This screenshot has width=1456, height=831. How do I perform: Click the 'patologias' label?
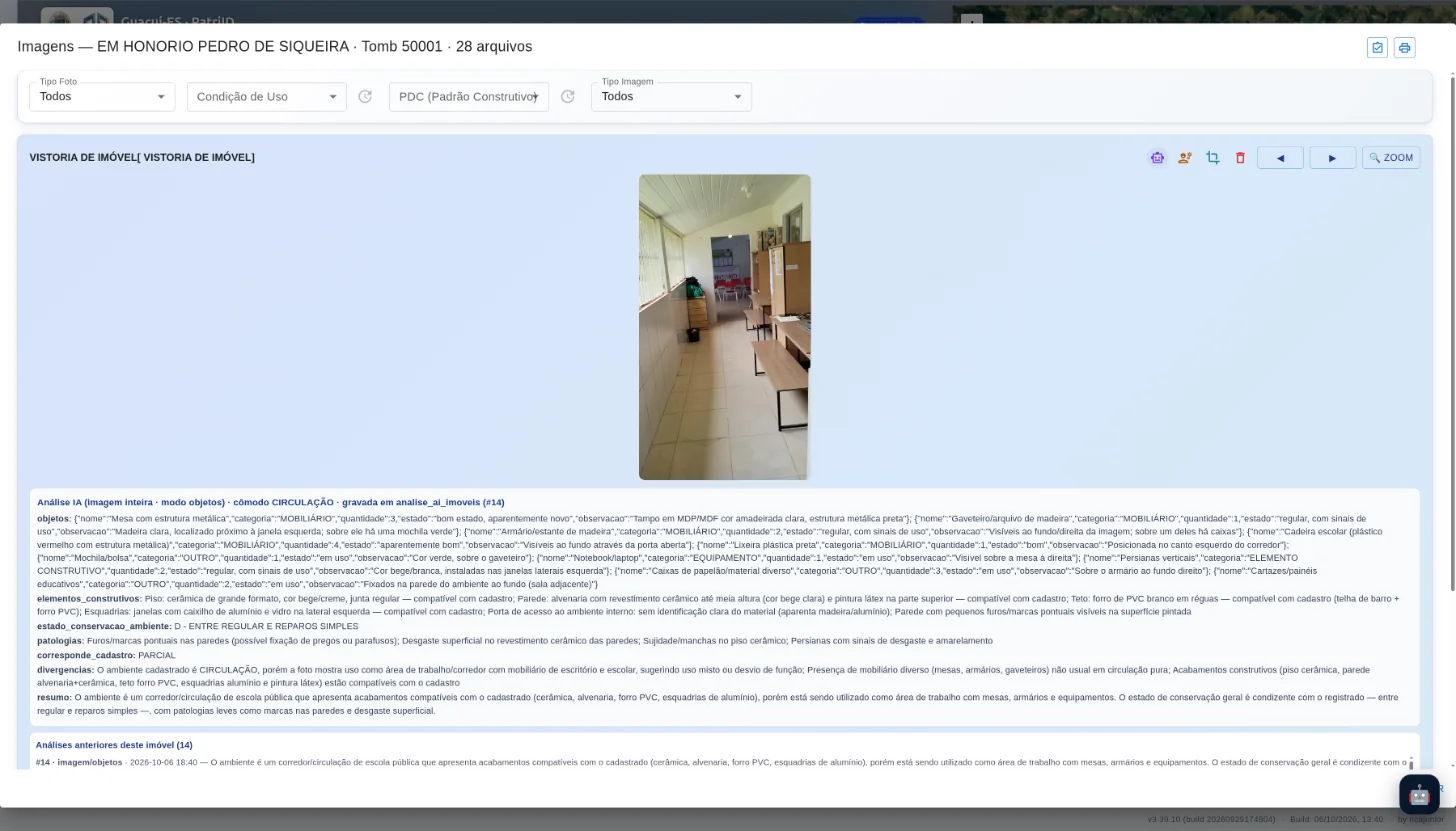coord(60,641)
